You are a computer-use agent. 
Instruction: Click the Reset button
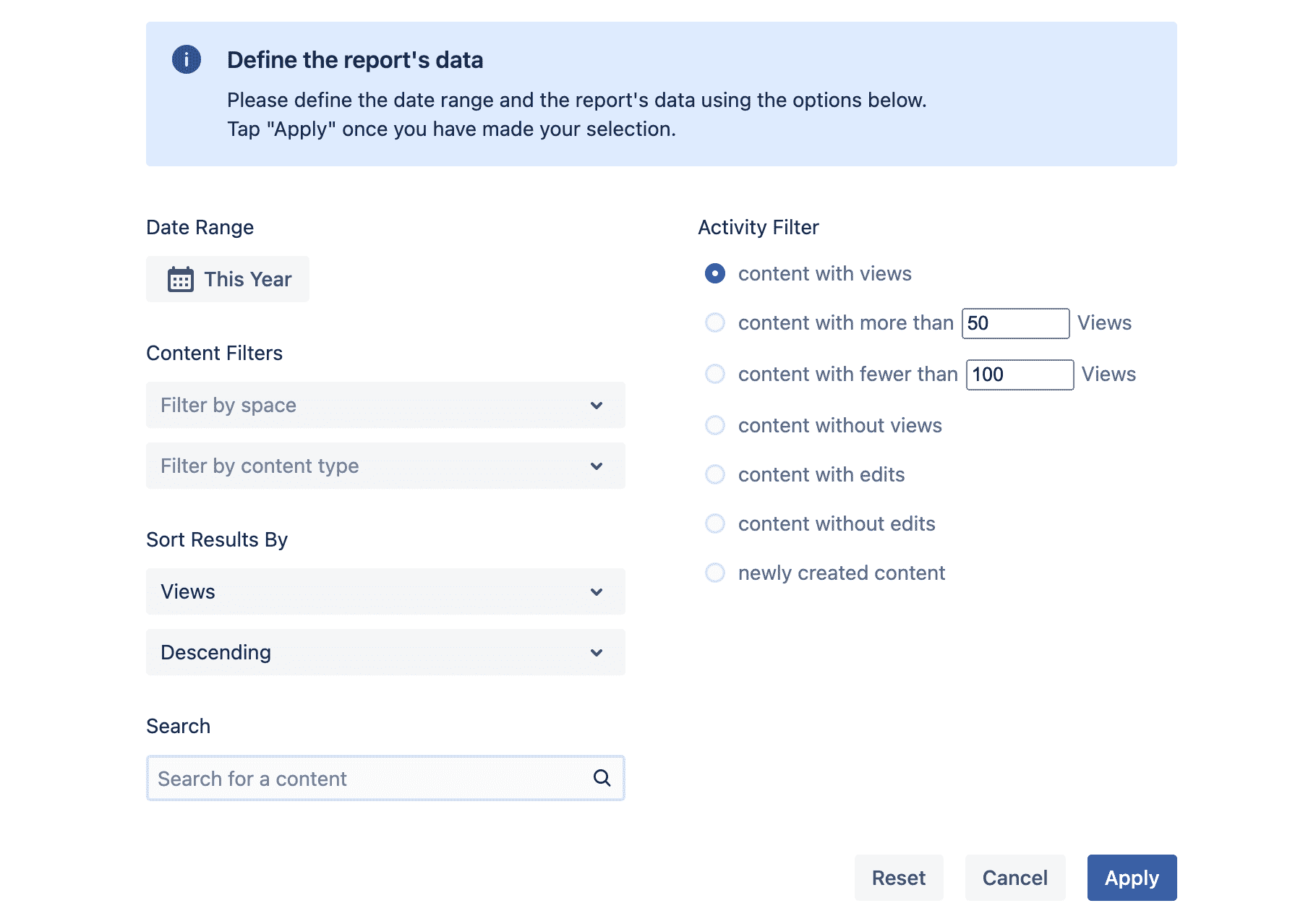(x=899, y=878)
